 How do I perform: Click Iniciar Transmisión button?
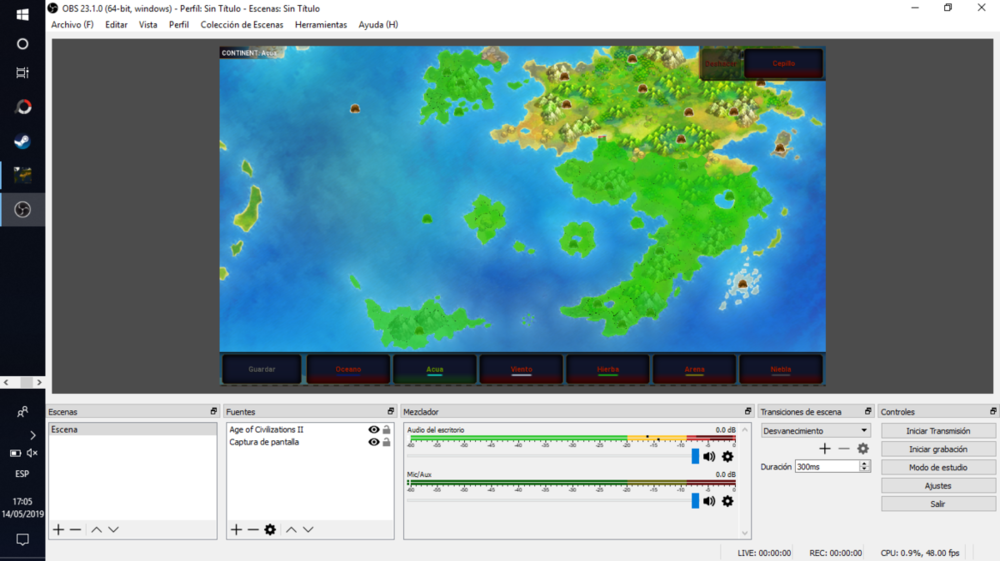[938, 431]
